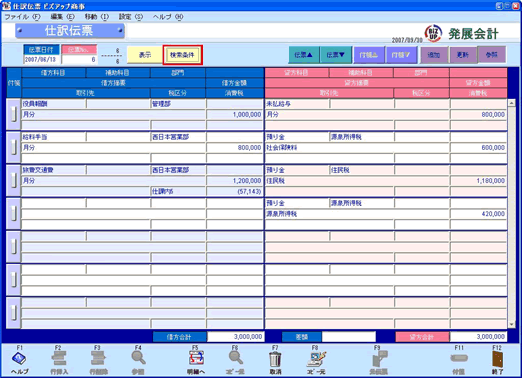Click the 検索条件 button
This screenshot has width=523, height=379.
click(182, 55)
